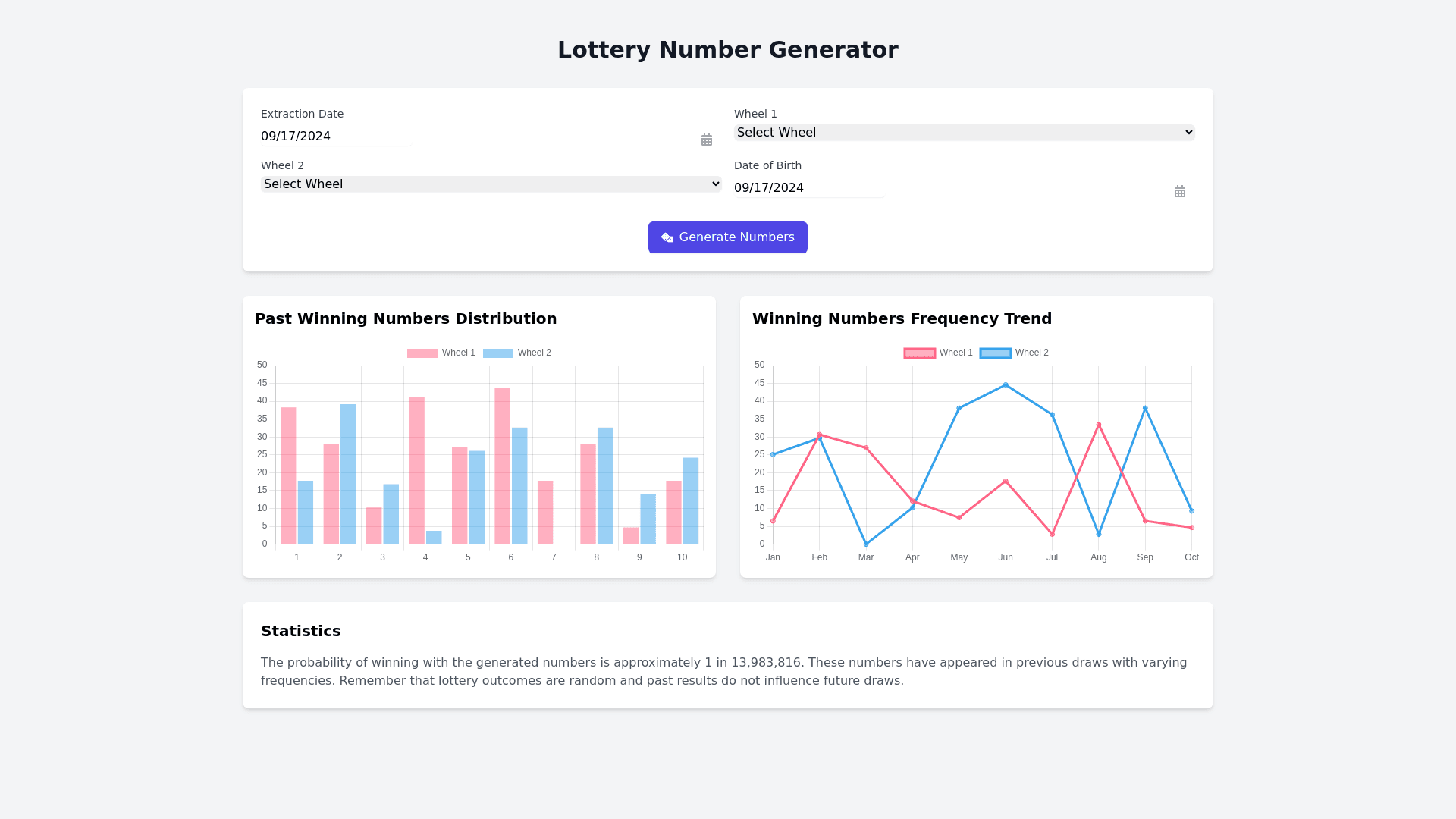
Task: Toggle Wheel 2 legend in trend chart
Action: pos(1031,353)
